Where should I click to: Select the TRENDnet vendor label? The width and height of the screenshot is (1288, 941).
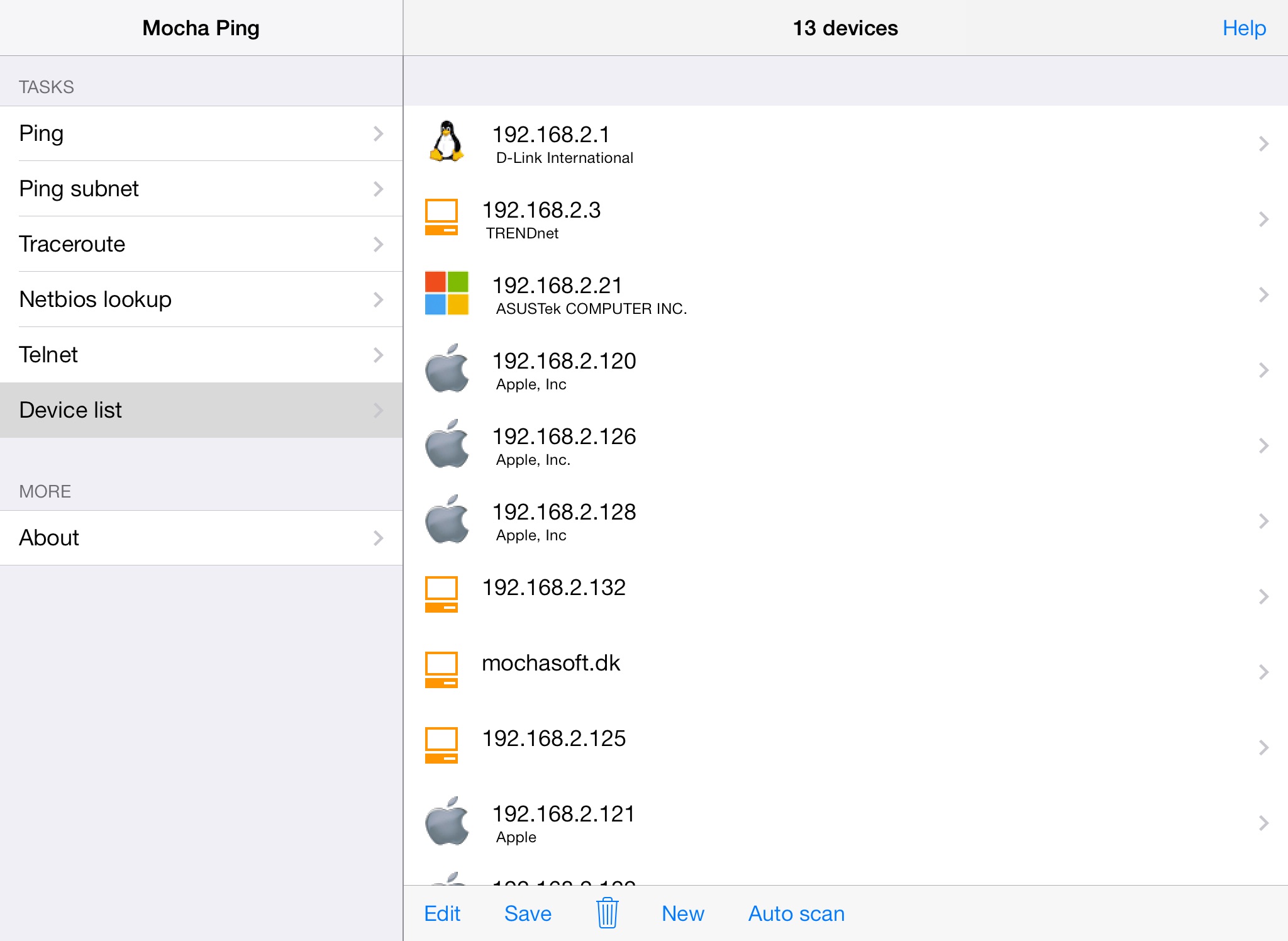pyautogui.click(x=522, y=233)
